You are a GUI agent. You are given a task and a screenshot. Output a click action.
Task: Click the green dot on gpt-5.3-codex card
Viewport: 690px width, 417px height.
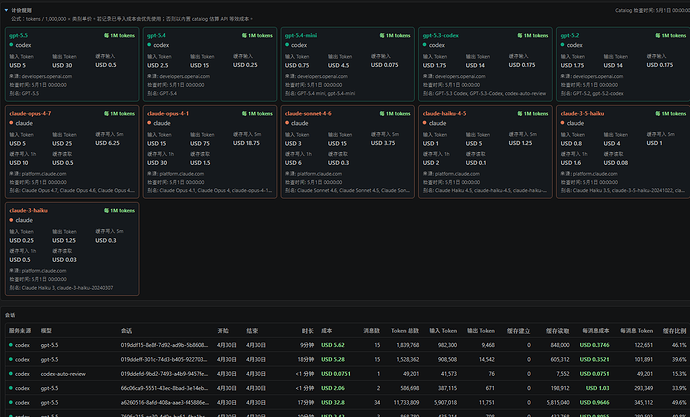[x=425, y=45]
